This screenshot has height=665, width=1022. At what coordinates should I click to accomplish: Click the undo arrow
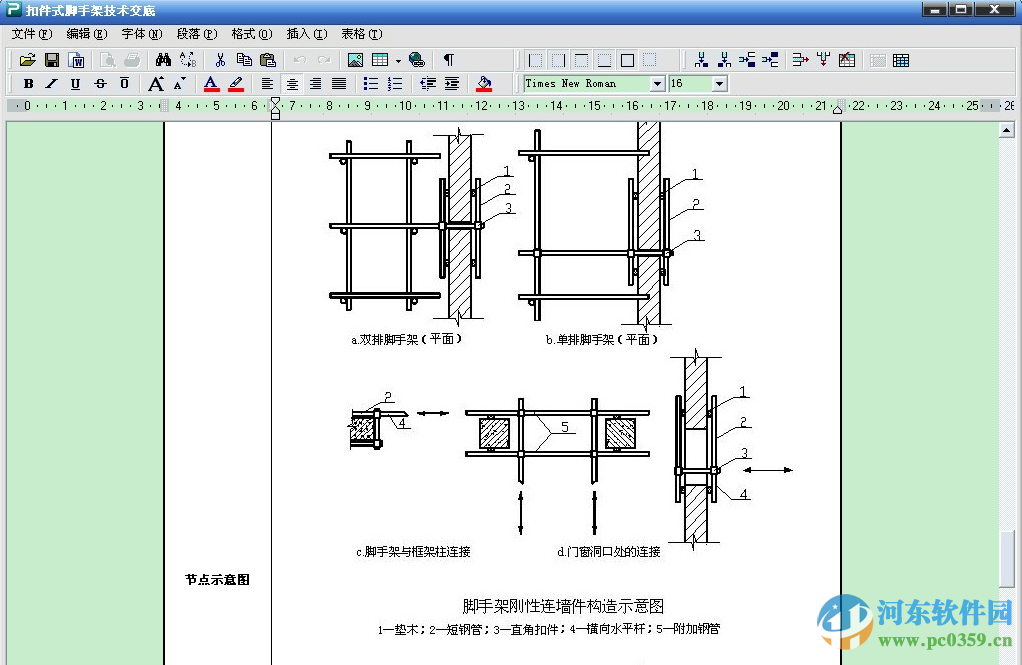299,60
